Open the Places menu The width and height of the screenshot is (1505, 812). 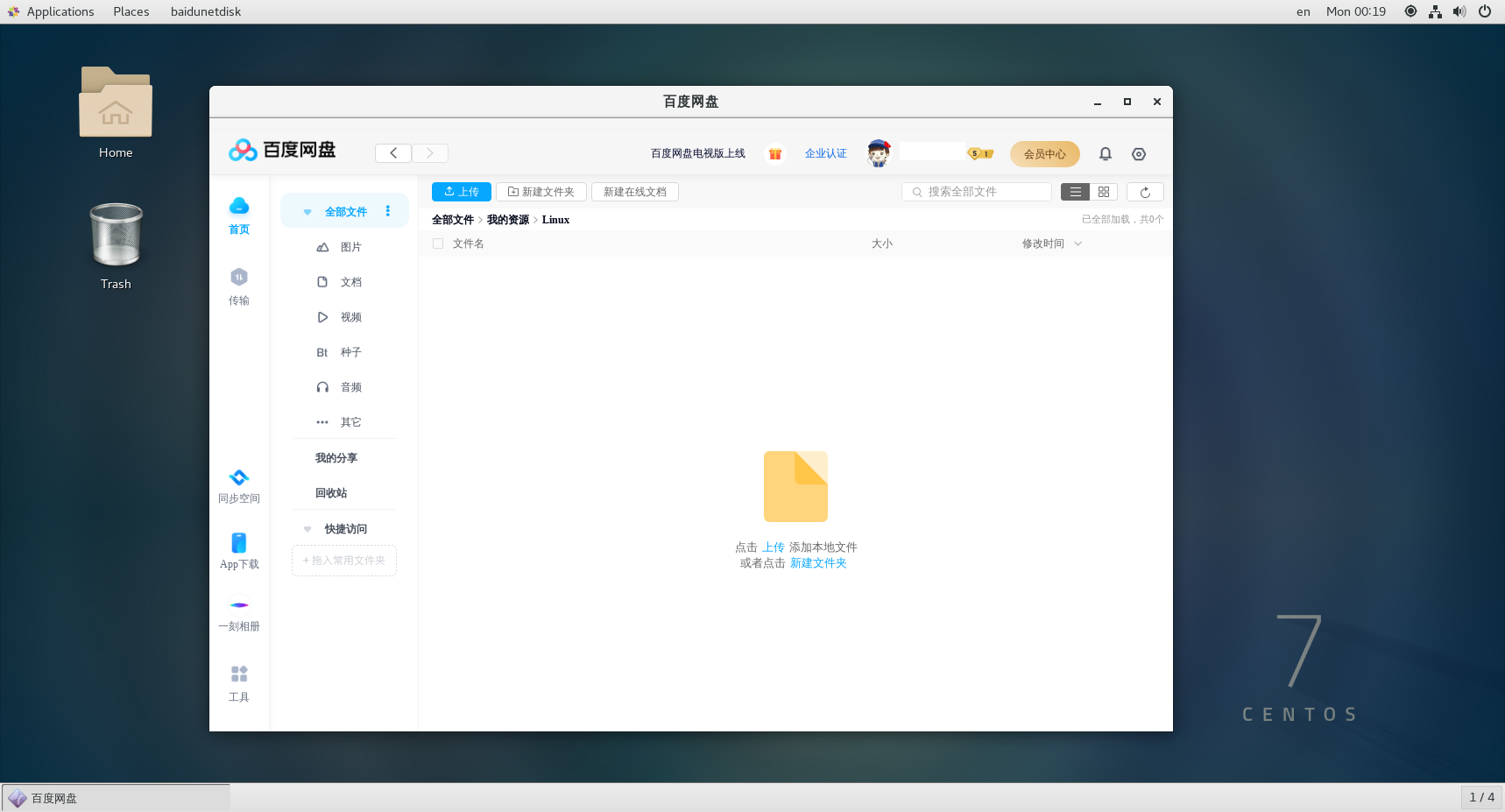(x=131, y=11)
